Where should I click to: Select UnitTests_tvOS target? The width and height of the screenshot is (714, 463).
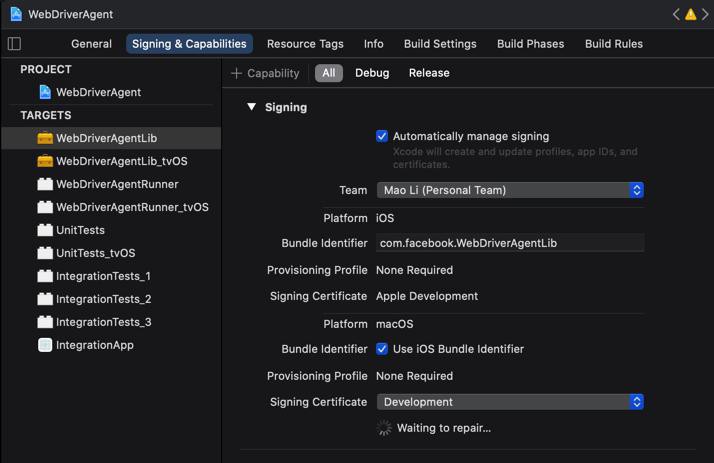(112, 253)
